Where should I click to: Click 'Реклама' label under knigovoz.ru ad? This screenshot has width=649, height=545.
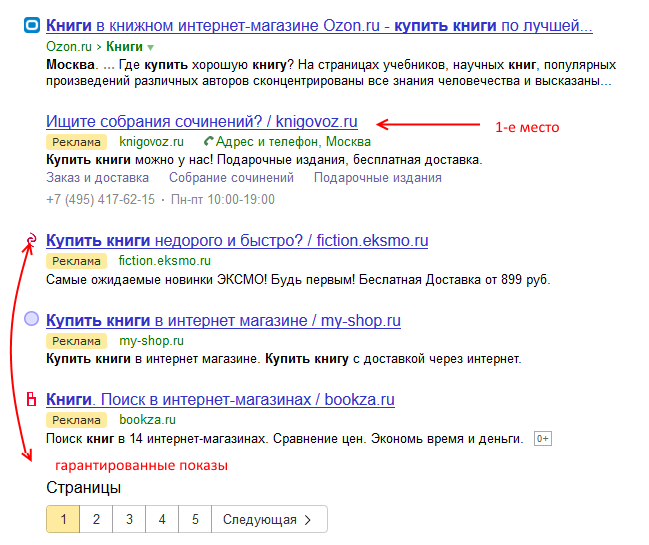click(76, 142)
